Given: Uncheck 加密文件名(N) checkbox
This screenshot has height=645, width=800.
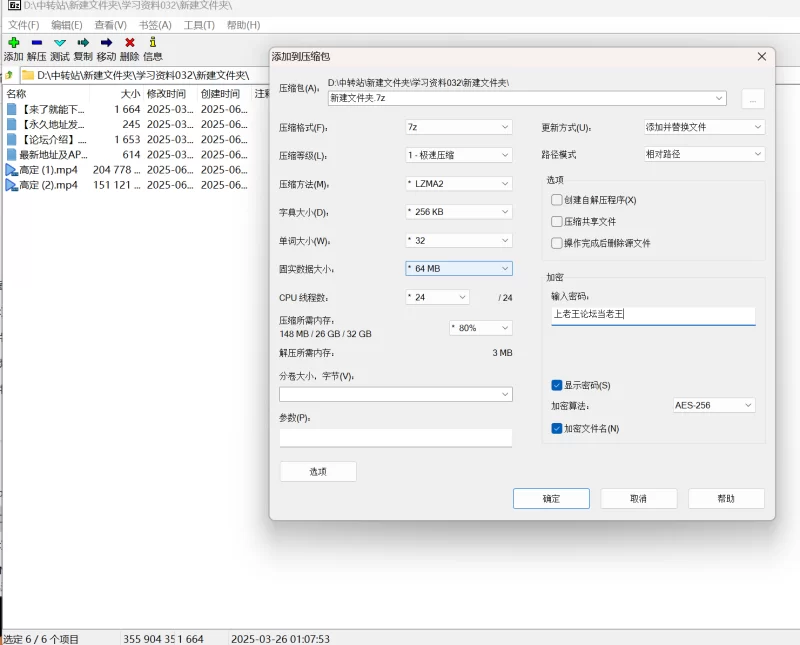Looking at the screenshot, I should (557, 428).
